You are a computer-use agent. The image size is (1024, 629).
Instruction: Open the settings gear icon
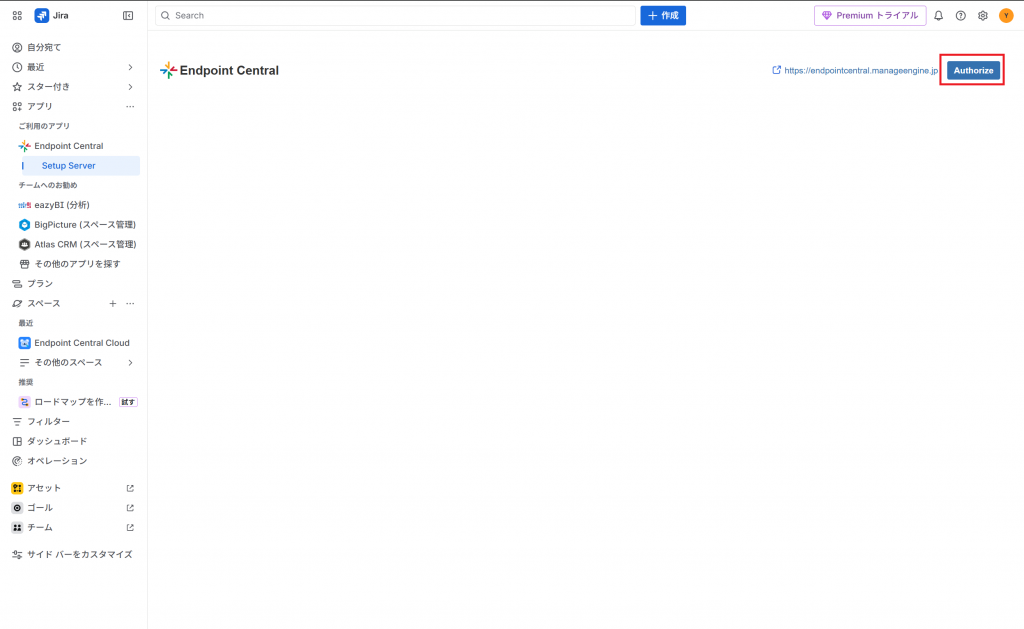pyautogui.click(x=983, y=16)
